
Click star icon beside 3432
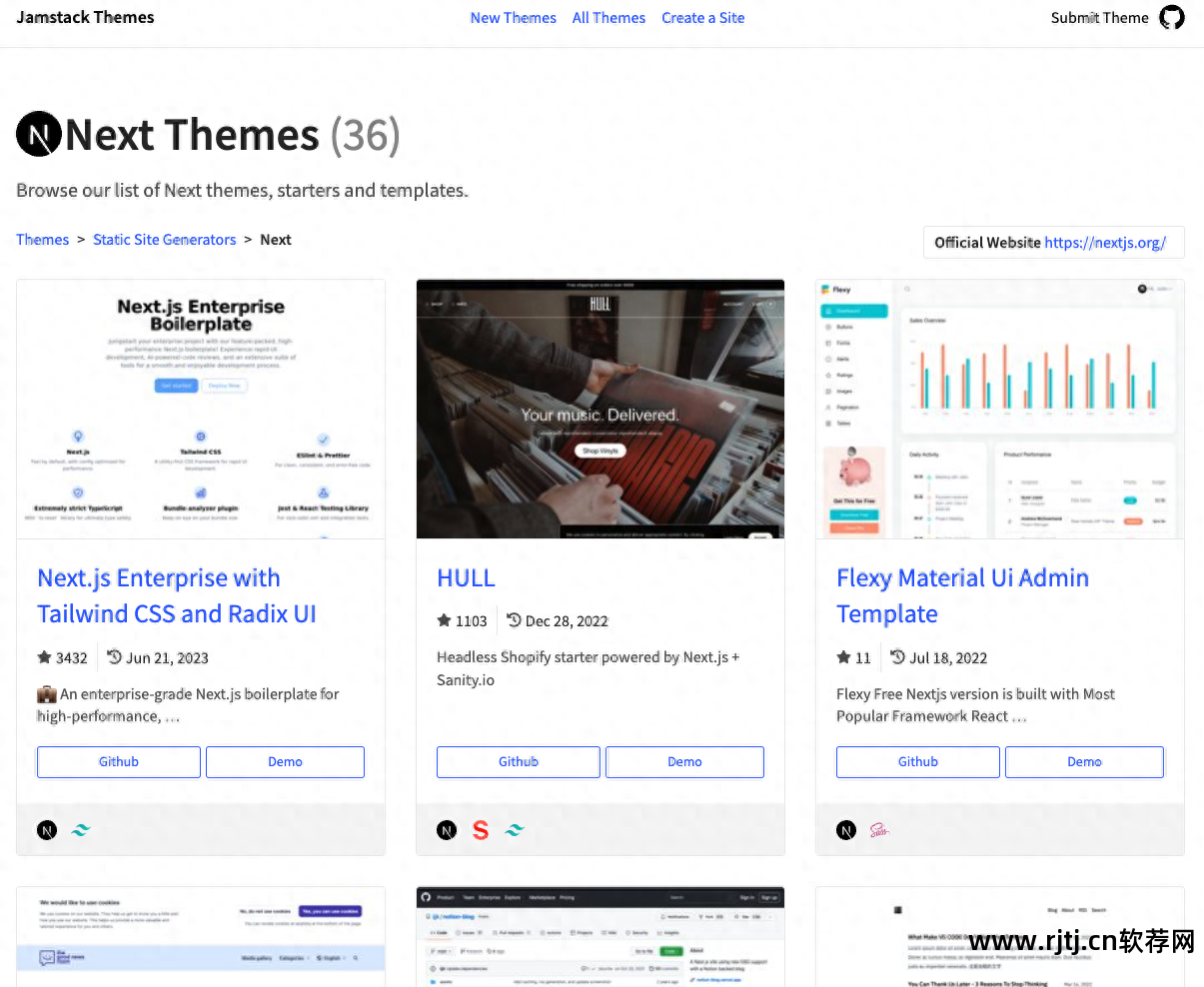coord(44,657)
